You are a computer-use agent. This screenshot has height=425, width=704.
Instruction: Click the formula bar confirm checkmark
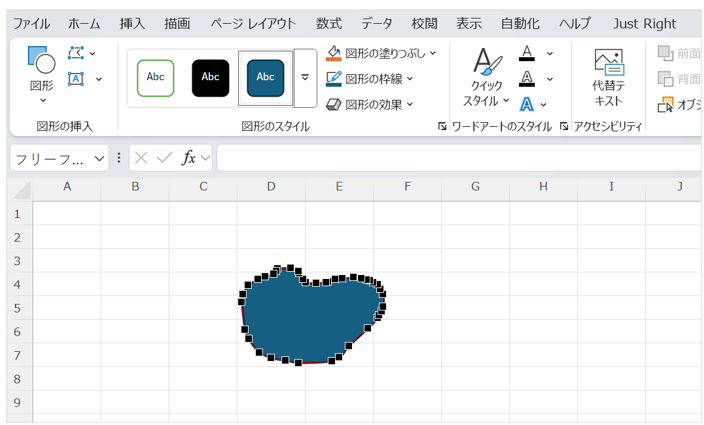(164, 158)
